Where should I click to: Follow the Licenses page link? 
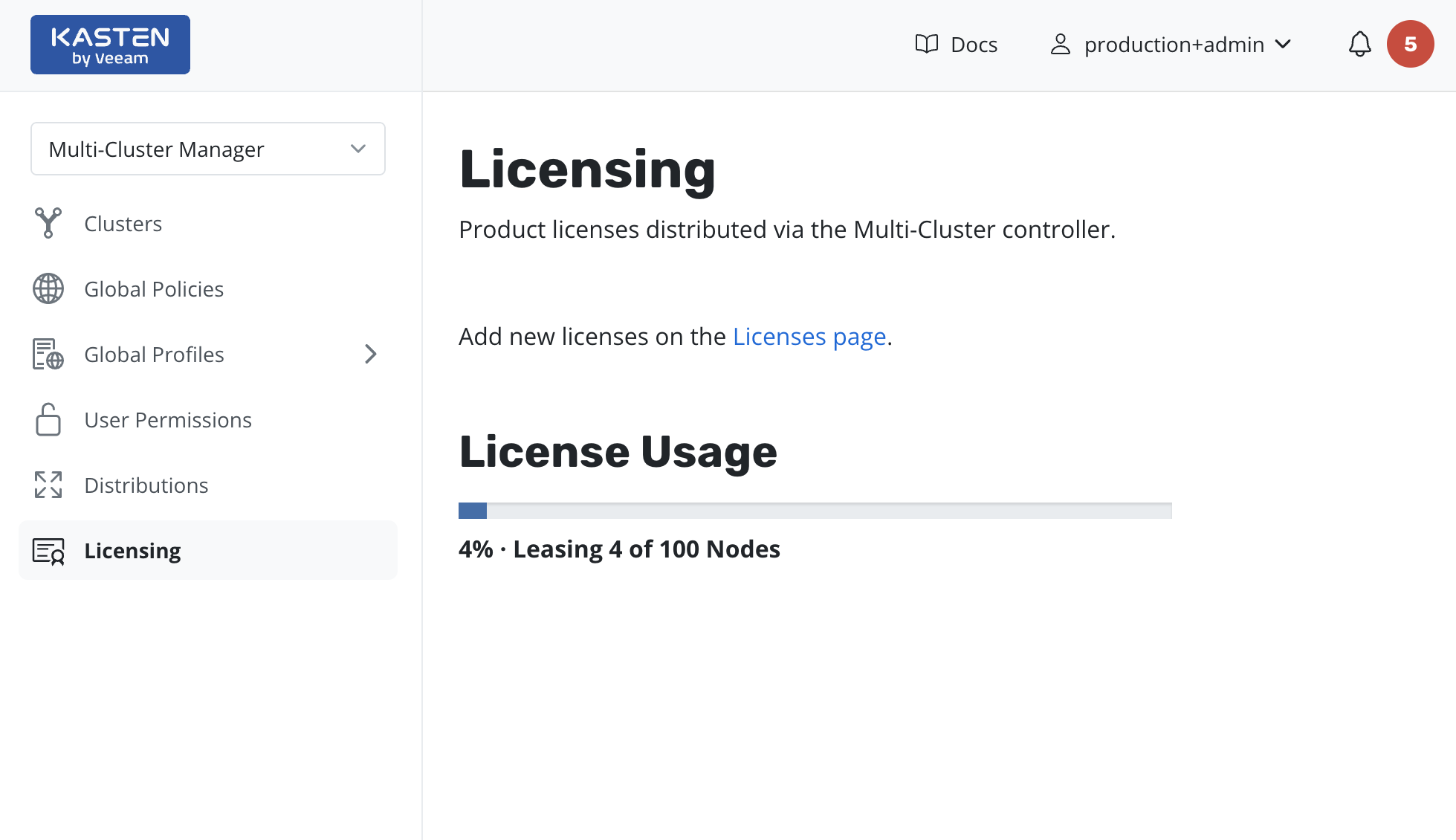[809, 337]
